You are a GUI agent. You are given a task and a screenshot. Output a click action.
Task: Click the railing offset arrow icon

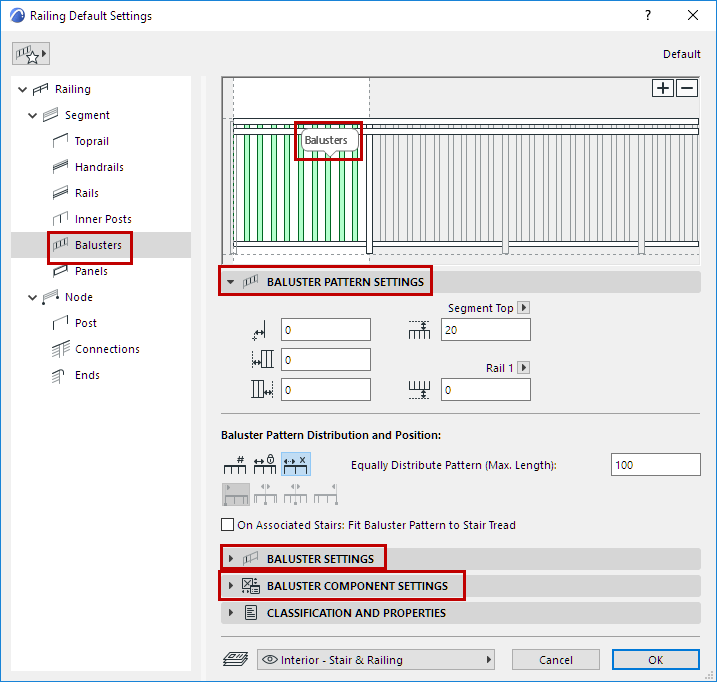coord(259,331)
